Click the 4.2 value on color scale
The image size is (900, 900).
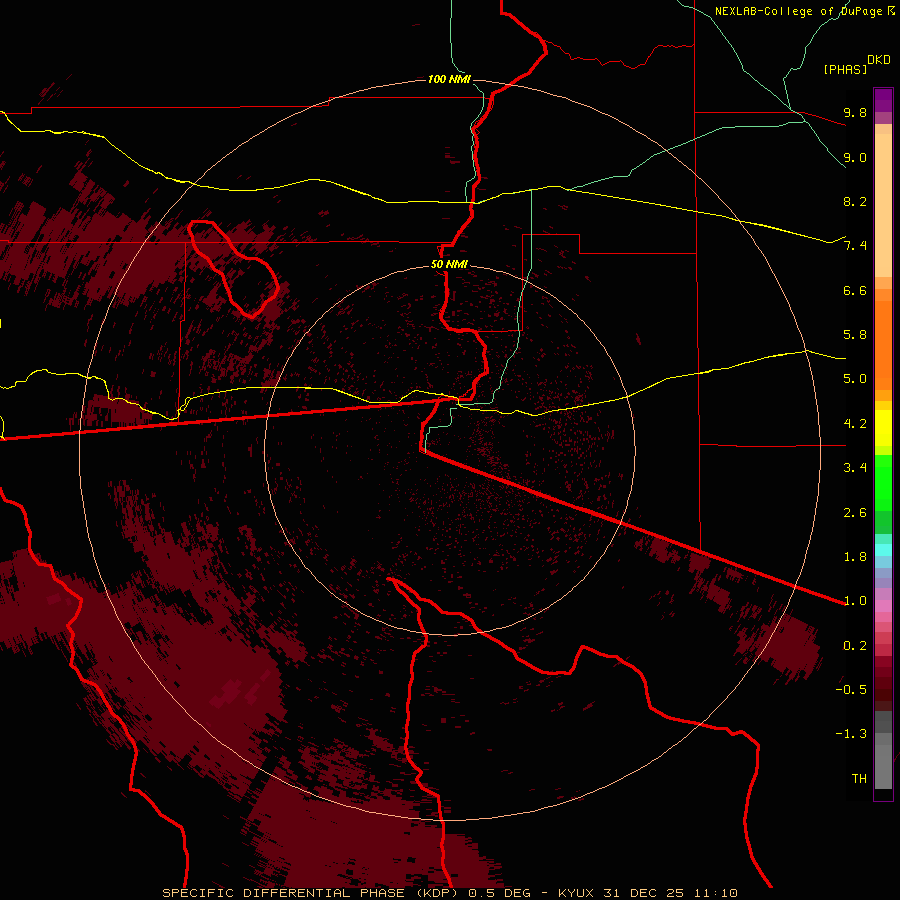(x=855, y=424)
